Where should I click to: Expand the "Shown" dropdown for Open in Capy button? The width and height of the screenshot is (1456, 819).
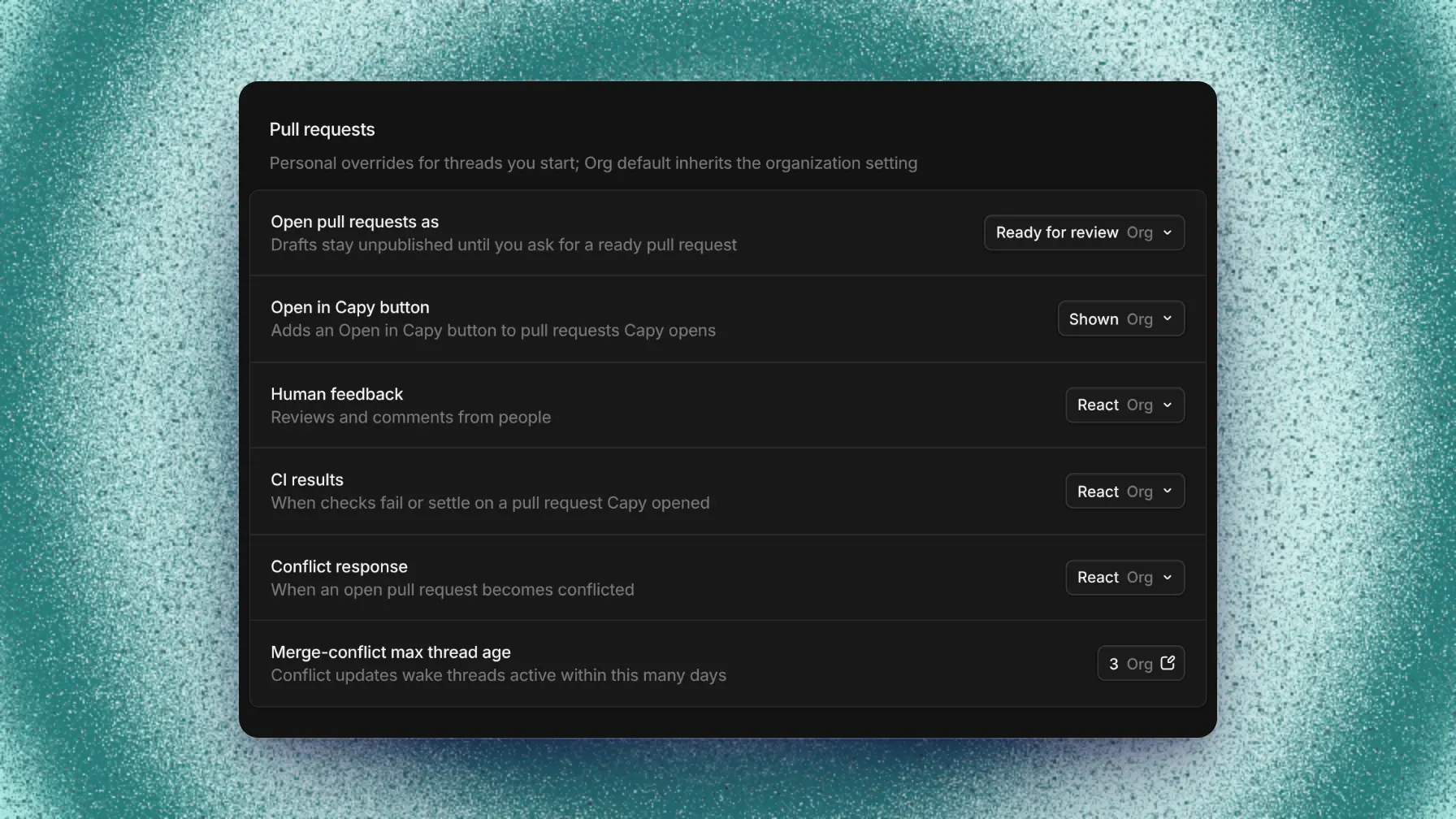[1120, 318]
